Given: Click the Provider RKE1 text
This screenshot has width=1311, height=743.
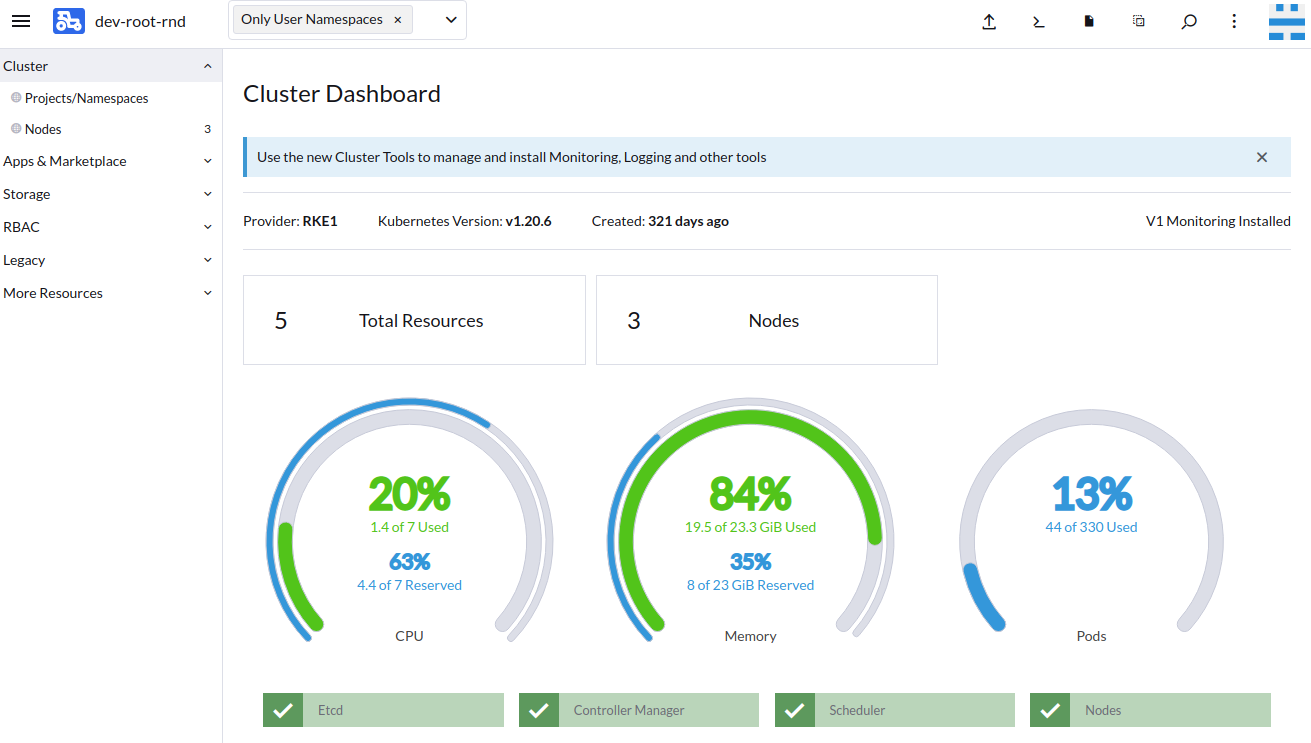Looking at the screenshot, I should (290, 221).
